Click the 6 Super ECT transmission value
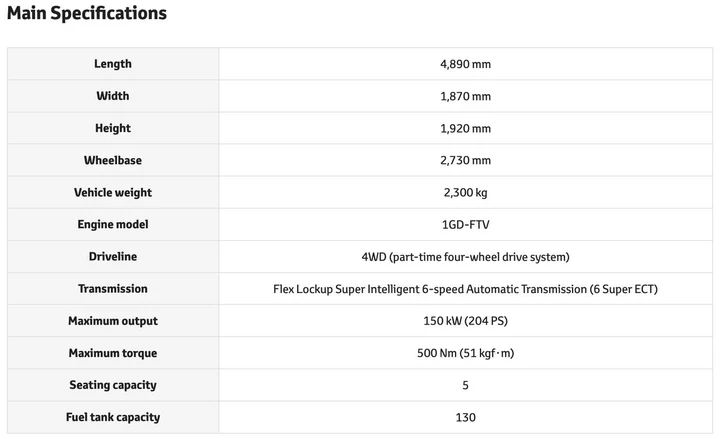This screenshot has width=720, height=441. pyautogui.click(x=465, y=289)
